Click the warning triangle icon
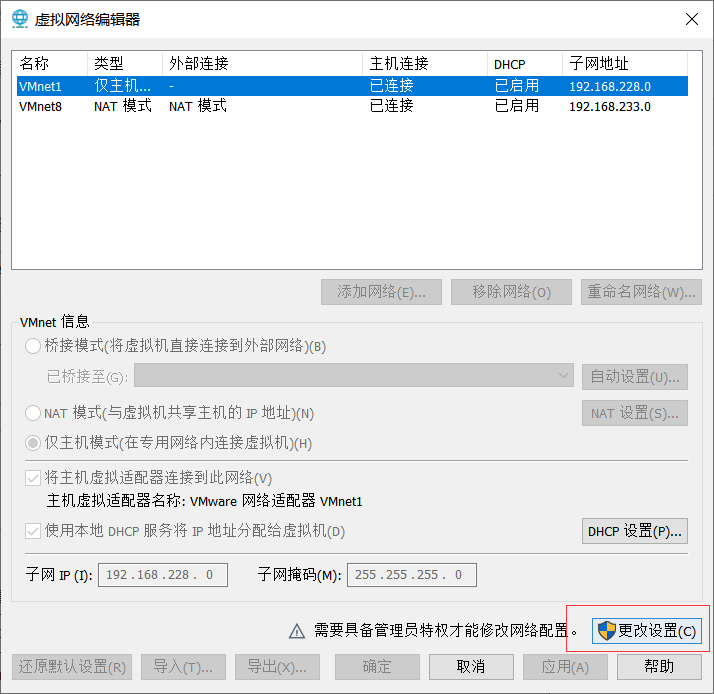Image resolution: width=714 pixels, height=694 pixels. [297, 631]
